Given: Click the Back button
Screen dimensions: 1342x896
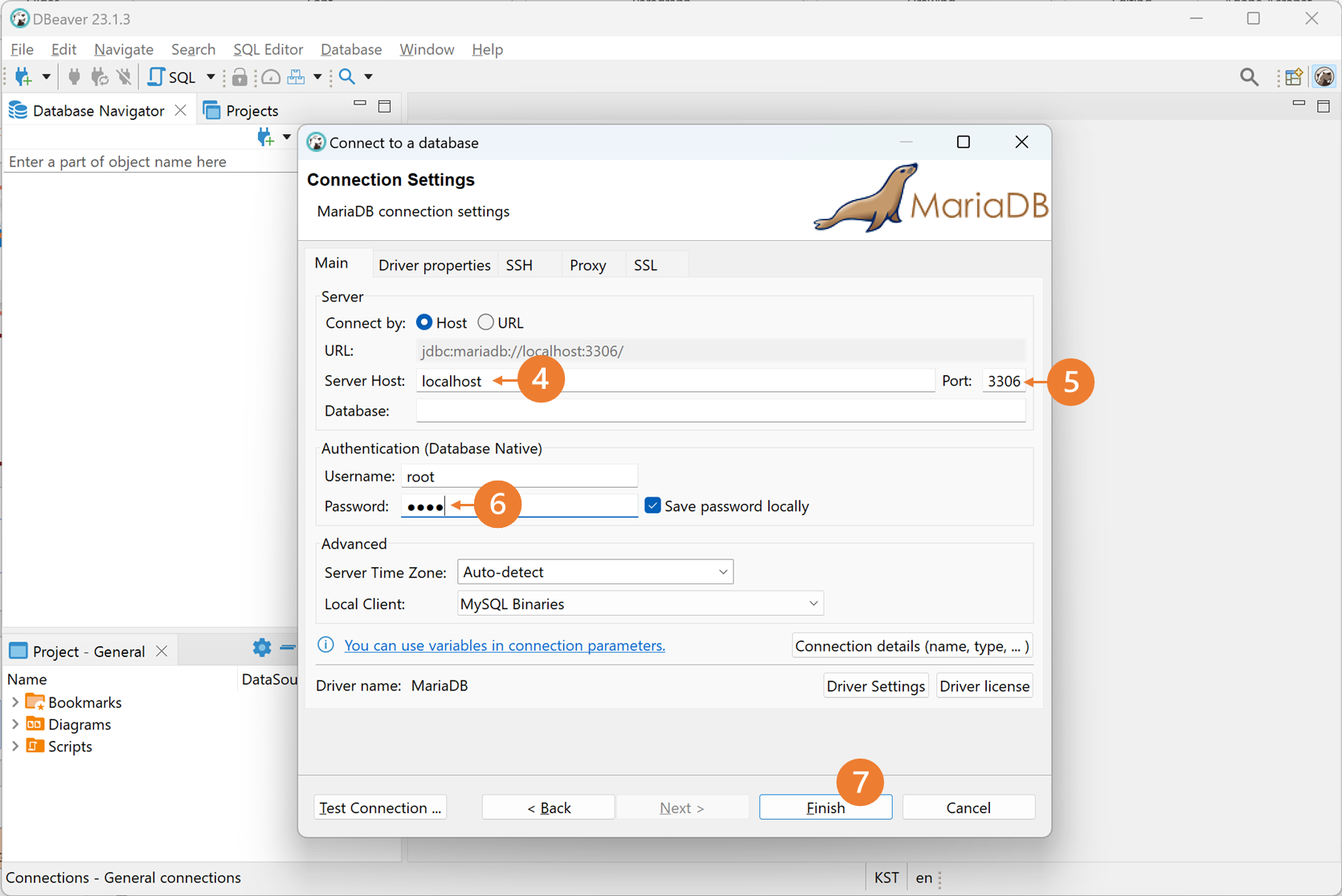Looking at the screenshot, I should click(549, 808).
